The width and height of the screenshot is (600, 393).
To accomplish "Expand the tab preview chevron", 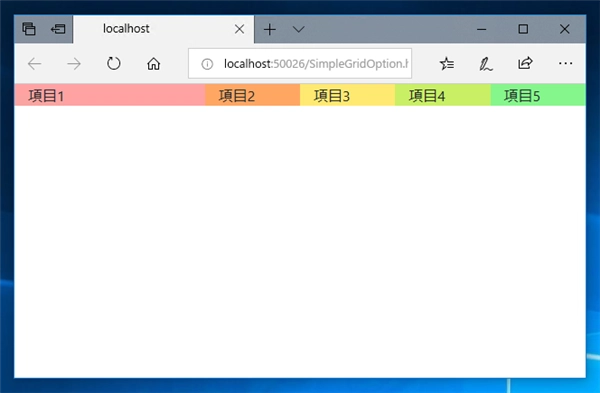I will click(x=298, y=29).
